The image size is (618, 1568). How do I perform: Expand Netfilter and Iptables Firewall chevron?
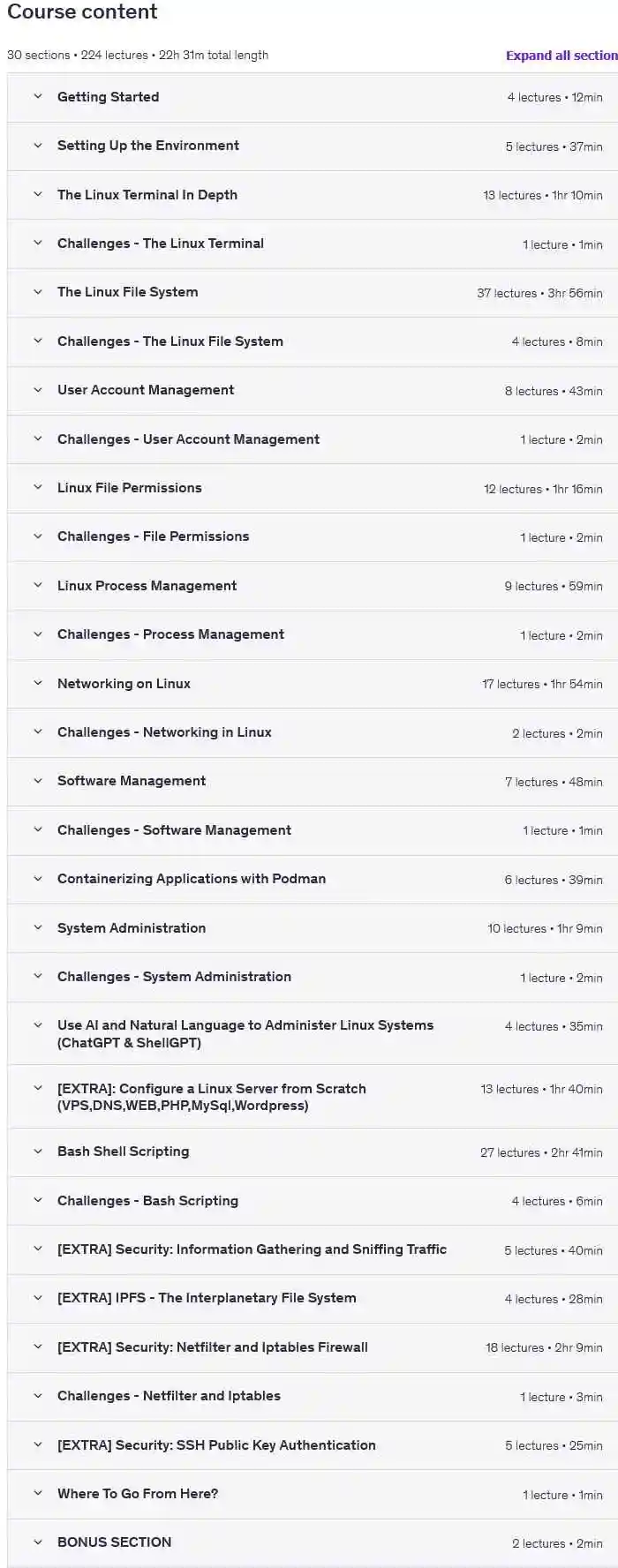(38, 1347)
